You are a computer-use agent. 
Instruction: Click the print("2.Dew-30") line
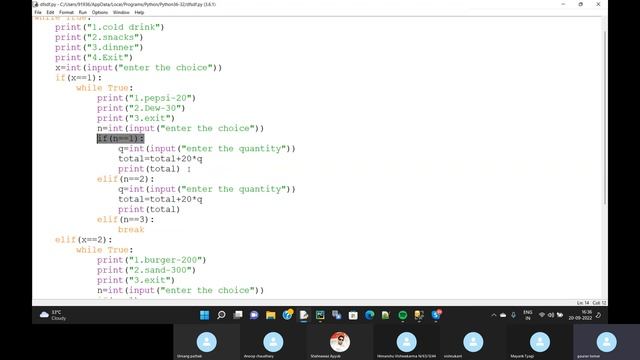tap(141, 108)
